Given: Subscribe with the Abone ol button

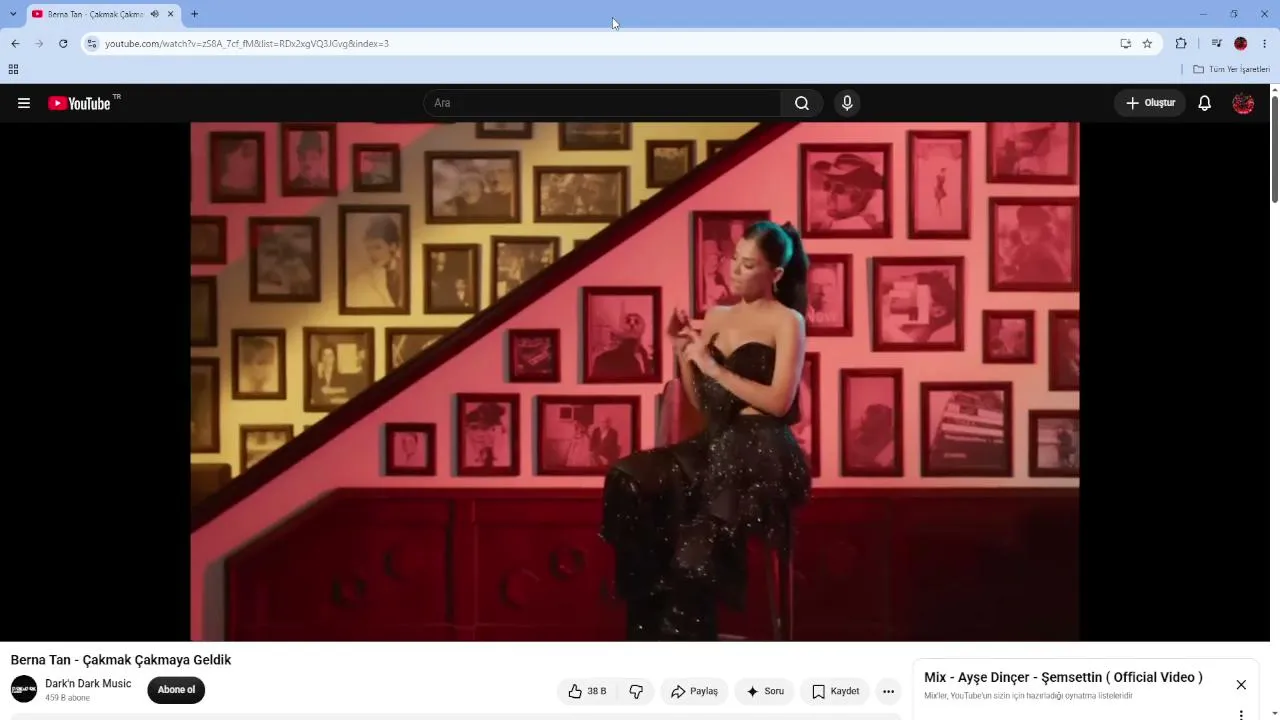Looking at the screenshot, I should [176, 690].
